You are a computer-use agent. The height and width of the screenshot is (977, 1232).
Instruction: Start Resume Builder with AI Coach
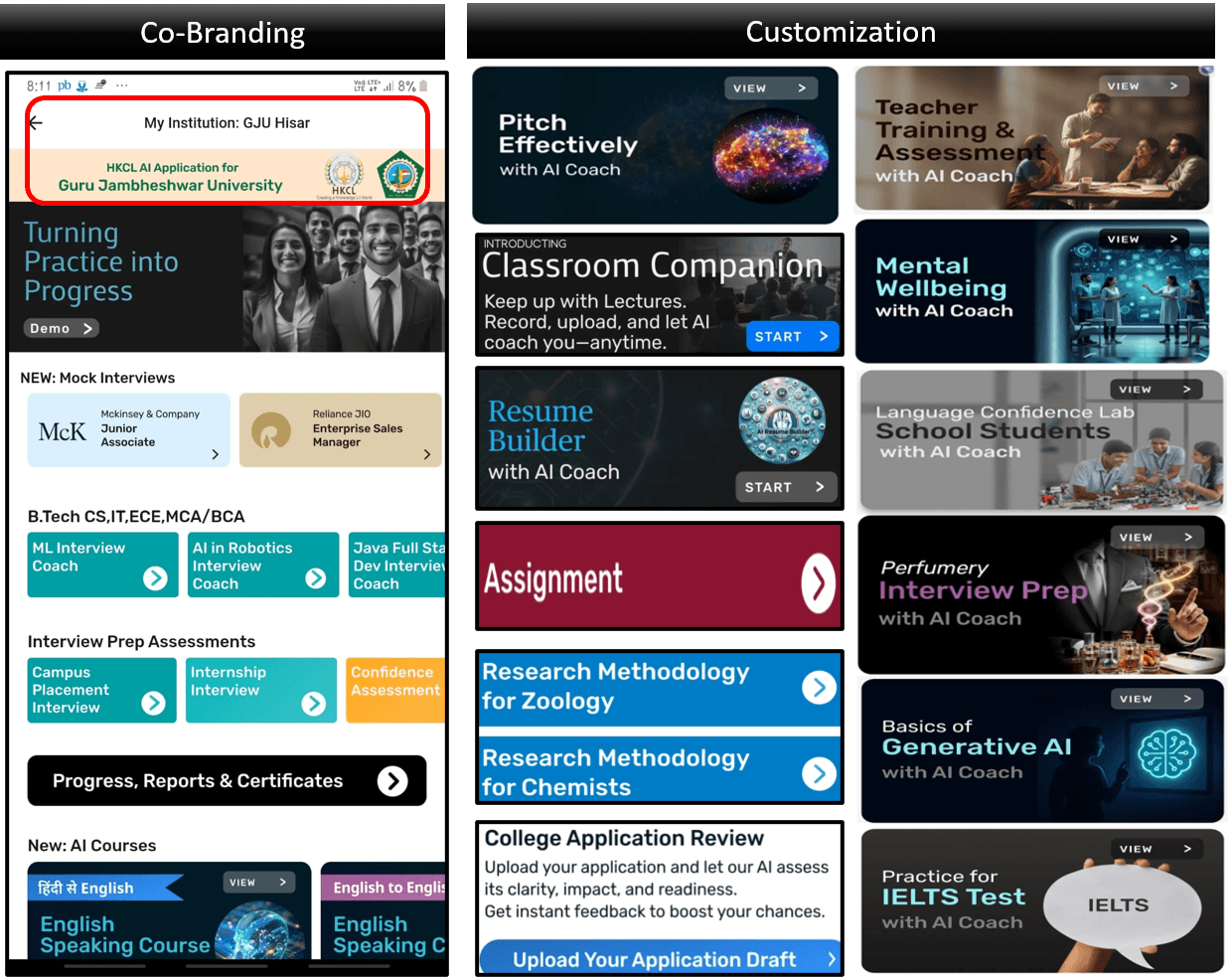coord(786,487)
